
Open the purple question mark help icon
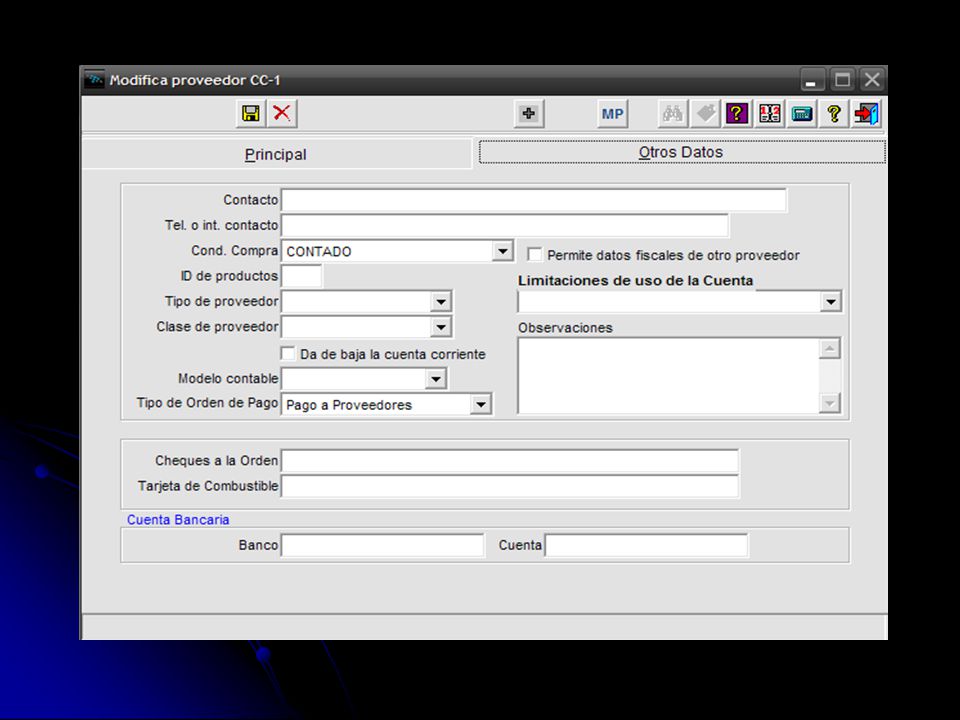click(737, 114)
